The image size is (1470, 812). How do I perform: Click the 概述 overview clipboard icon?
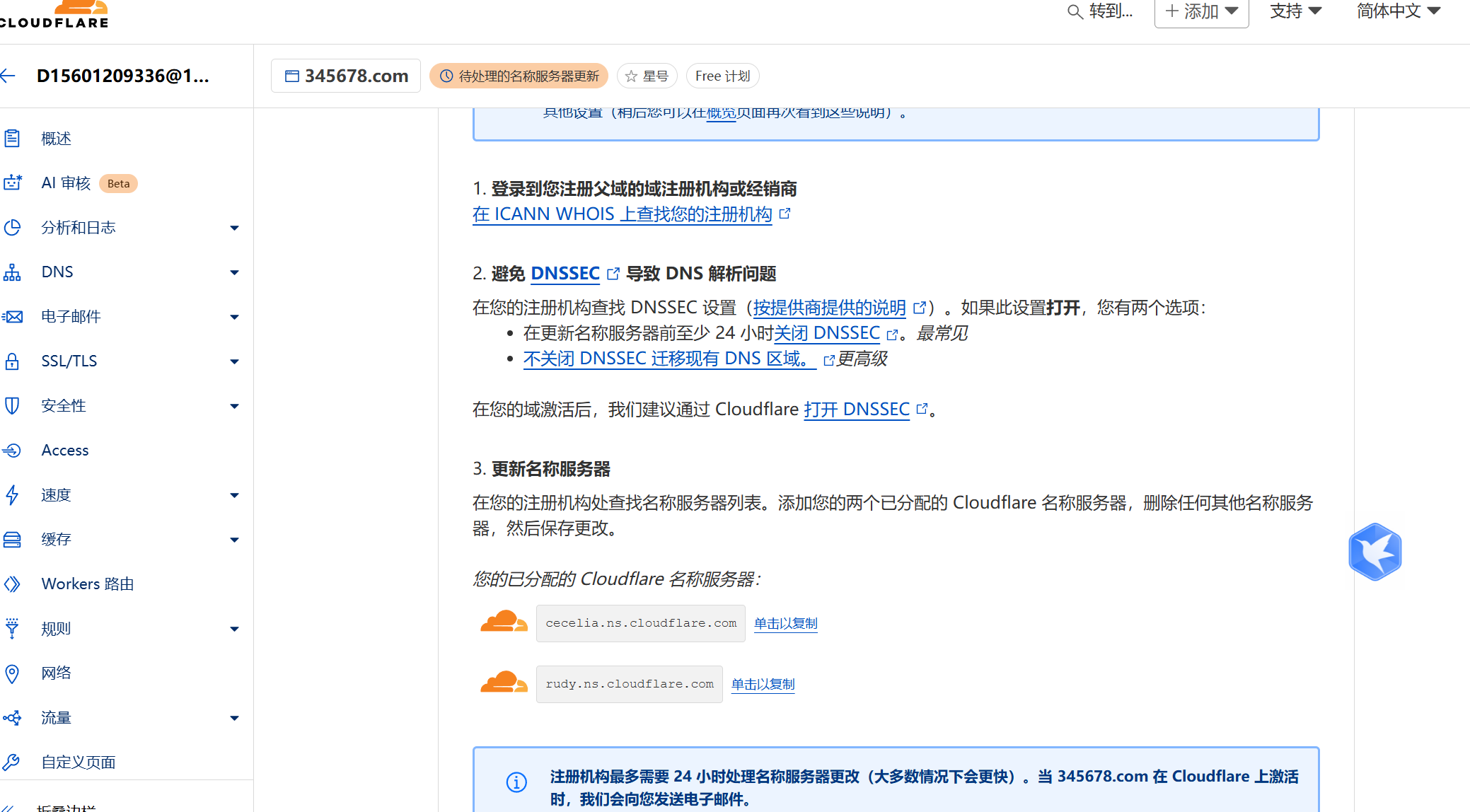[x=12, y=139]
